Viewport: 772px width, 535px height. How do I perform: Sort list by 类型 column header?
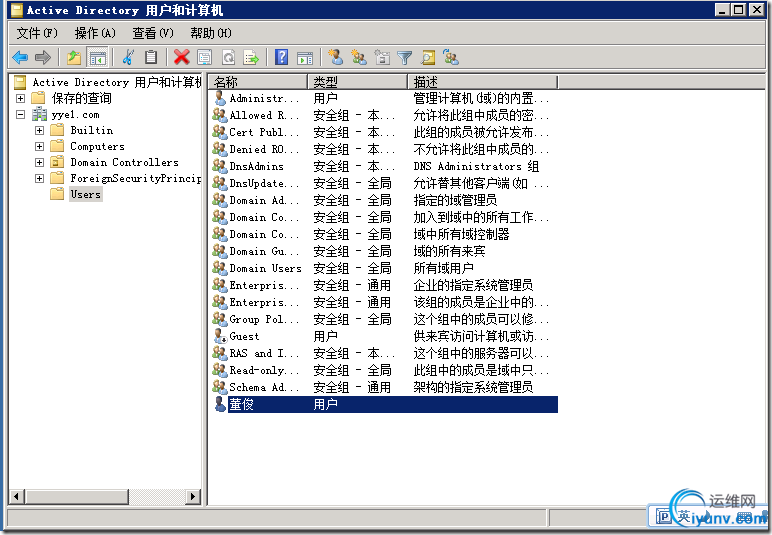click(x=358, y=82)
